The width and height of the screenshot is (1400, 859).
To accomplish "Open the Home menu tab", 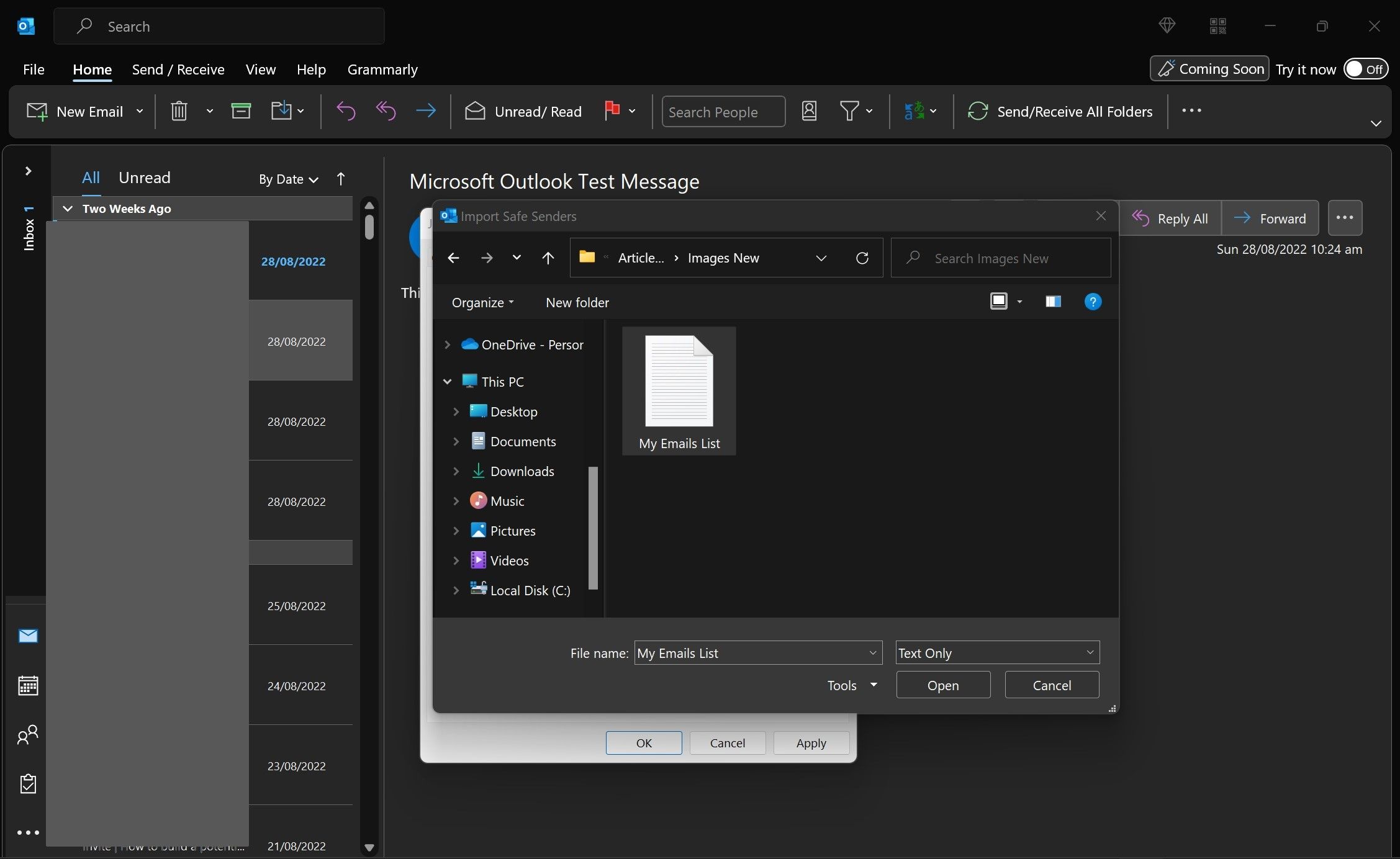I will (92, 69).
